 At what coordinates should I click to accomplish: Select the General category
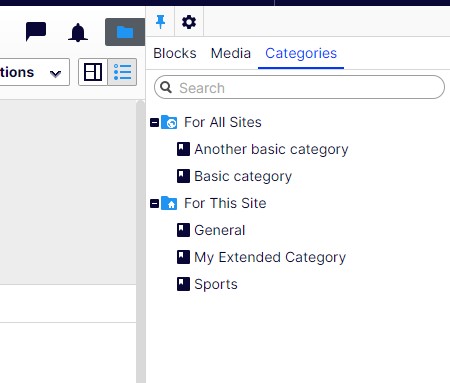tap(220, 230)
